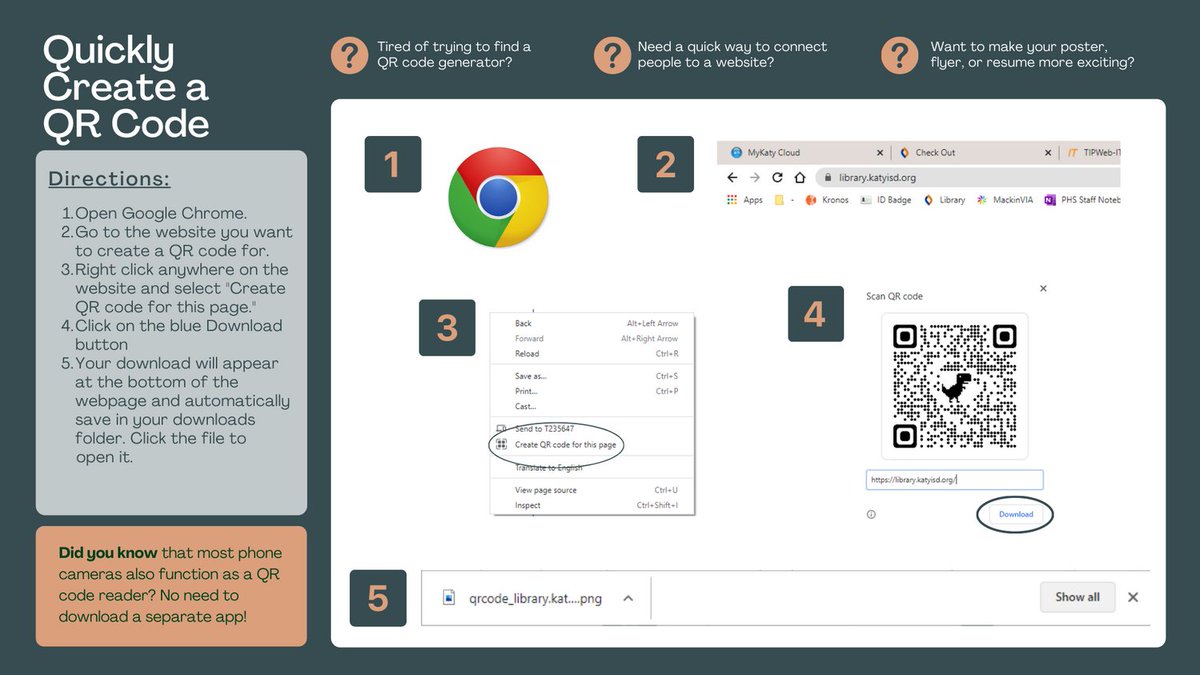This screenshot has height=675, width=1200.
Task: Click the 'Quickly Create a QR Code' title
Action: click(126, 87)
